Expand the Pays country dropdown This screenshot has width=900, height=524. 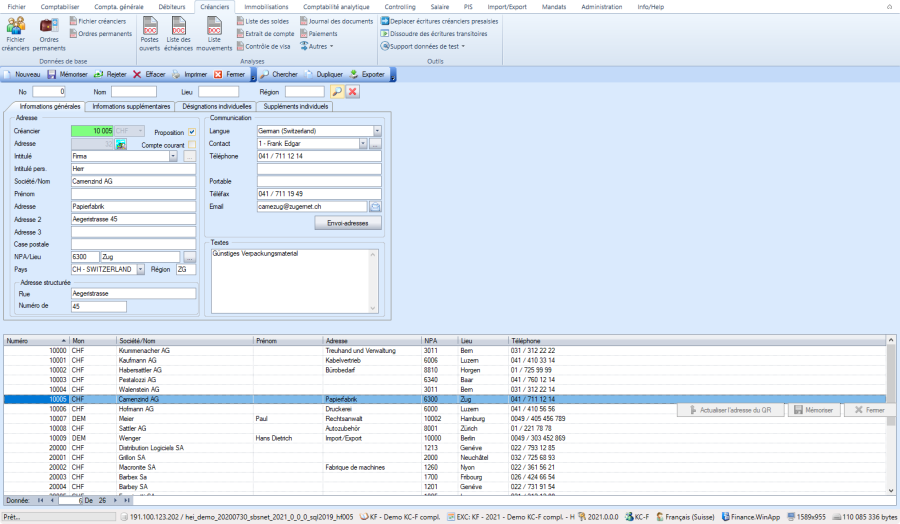[x=141, y=269]
